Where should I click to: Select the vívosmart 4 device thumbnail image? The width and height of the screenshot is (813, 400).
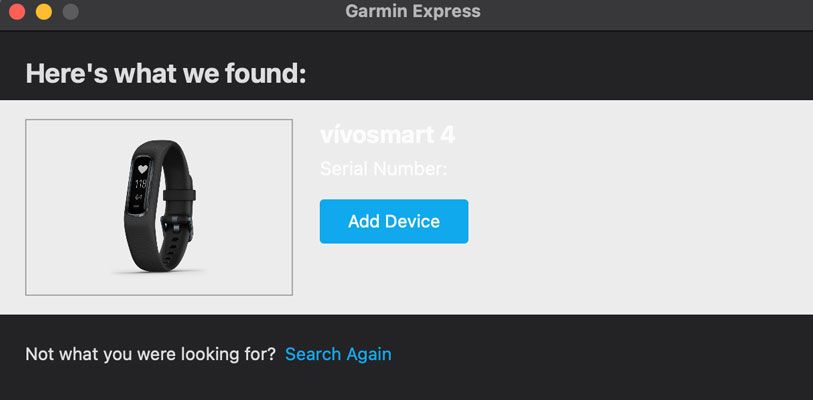(159, 207)
